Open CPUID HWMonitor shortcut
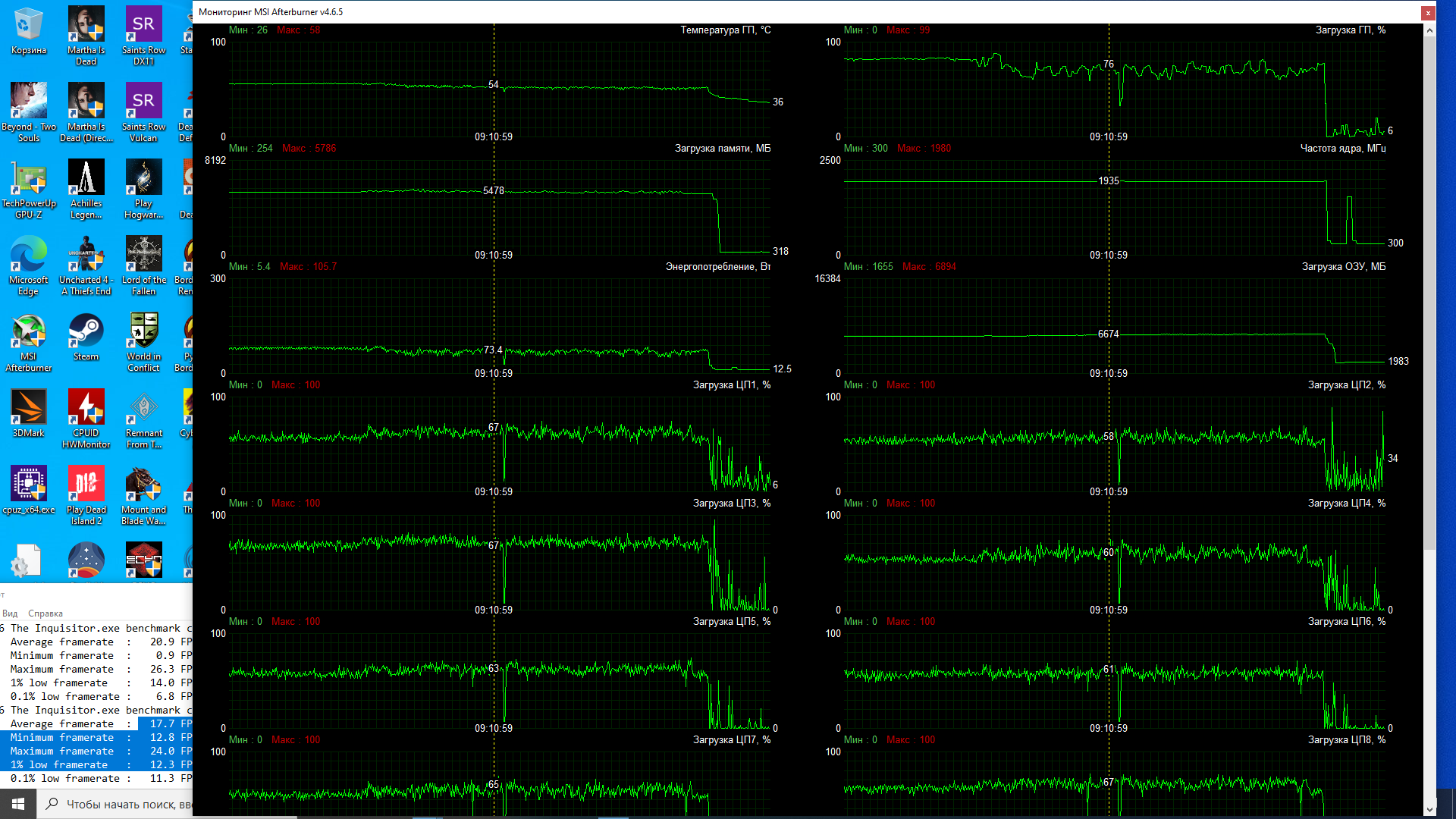The image size is (1456, 819). point(86,408)
